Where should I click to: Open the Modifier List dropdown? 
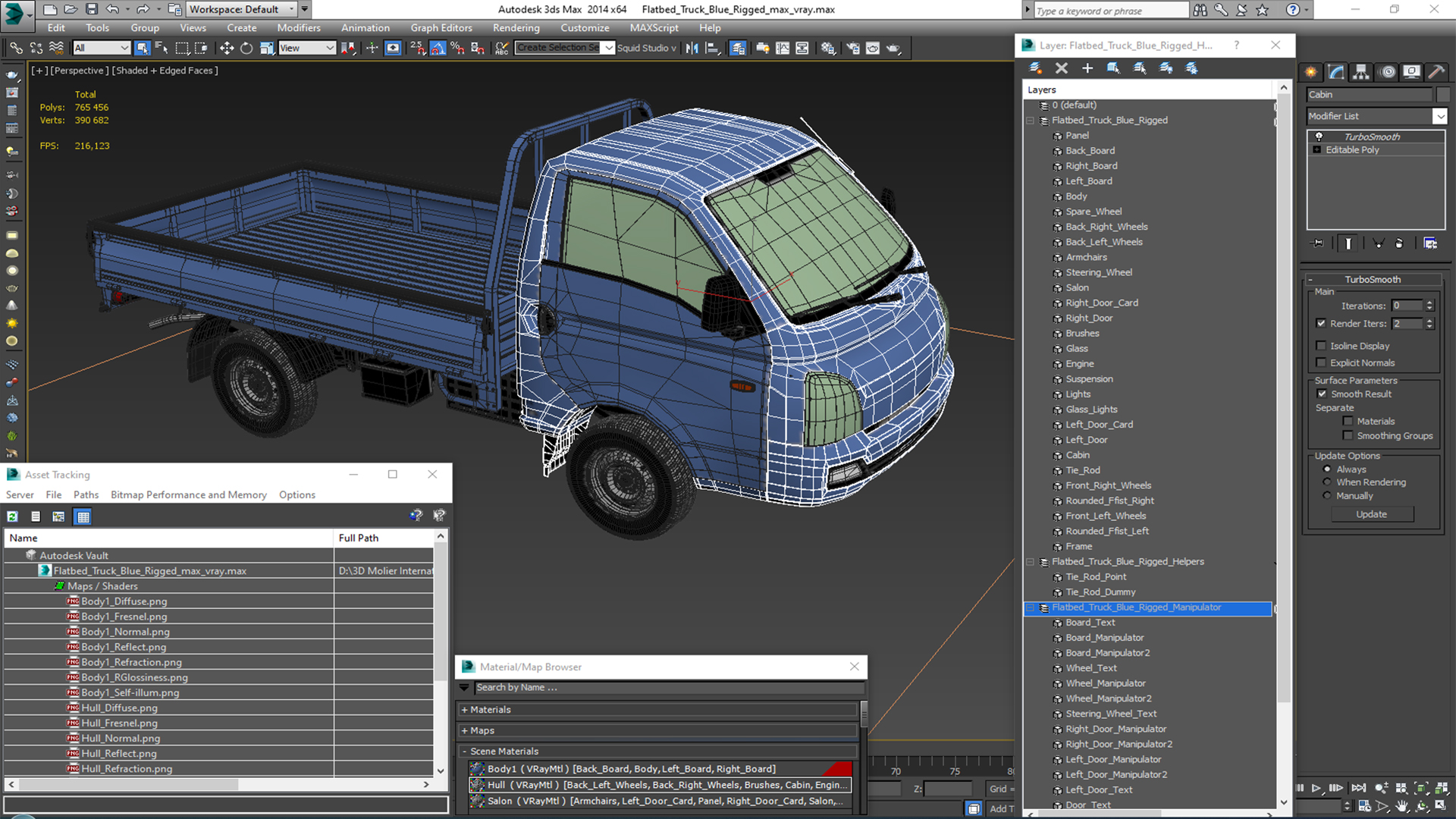click(1439, 116)
